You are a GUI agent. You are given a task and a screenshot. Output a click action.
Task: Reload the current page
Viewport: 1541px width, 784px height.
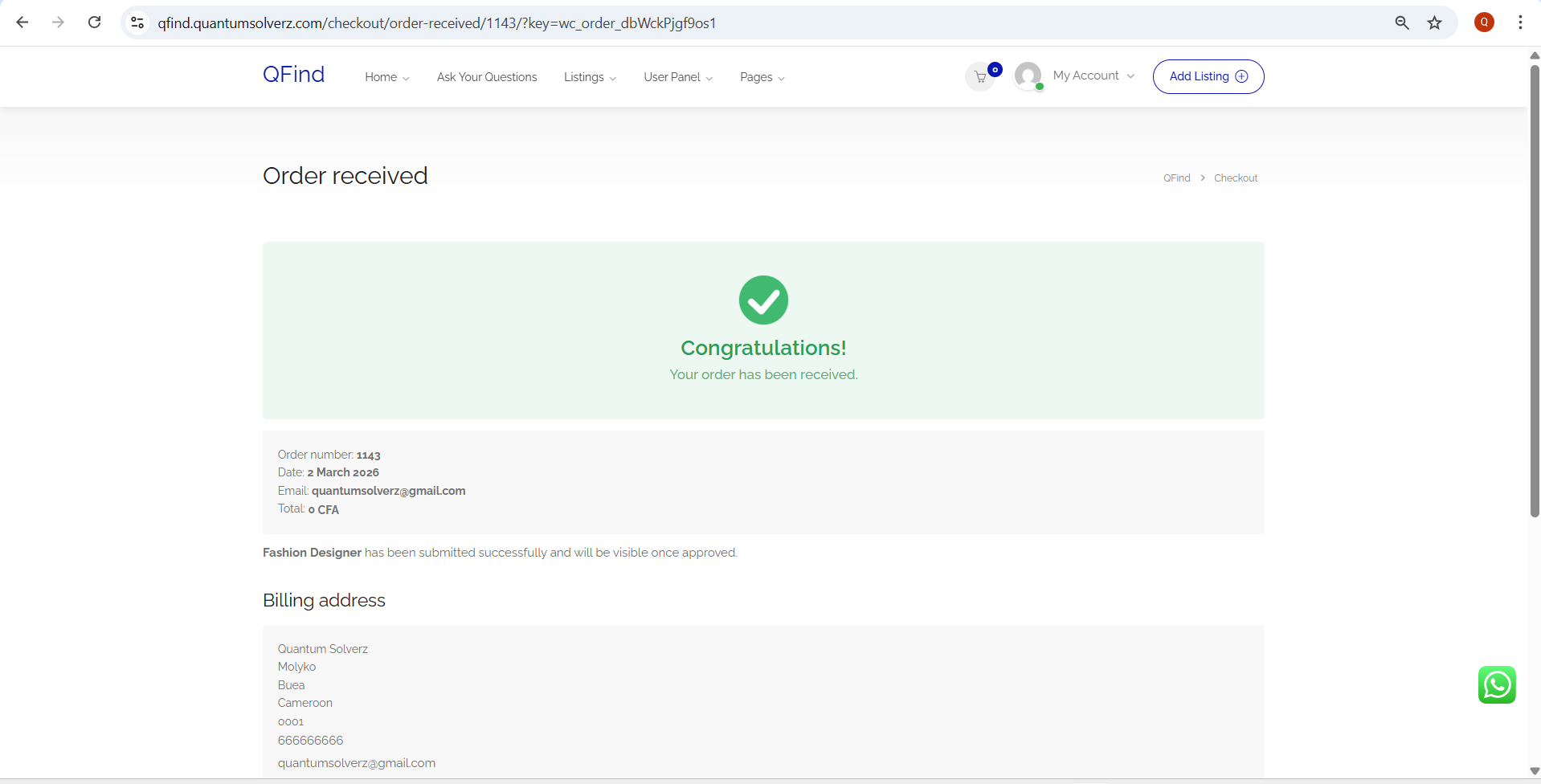[x=94, y=22]
